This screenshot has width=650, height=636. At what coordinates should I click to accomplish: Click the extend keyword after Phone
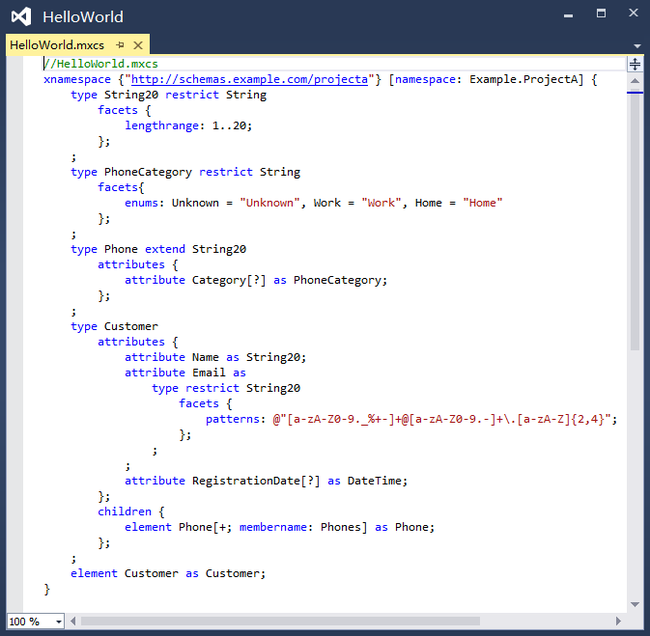click(165, 249)
